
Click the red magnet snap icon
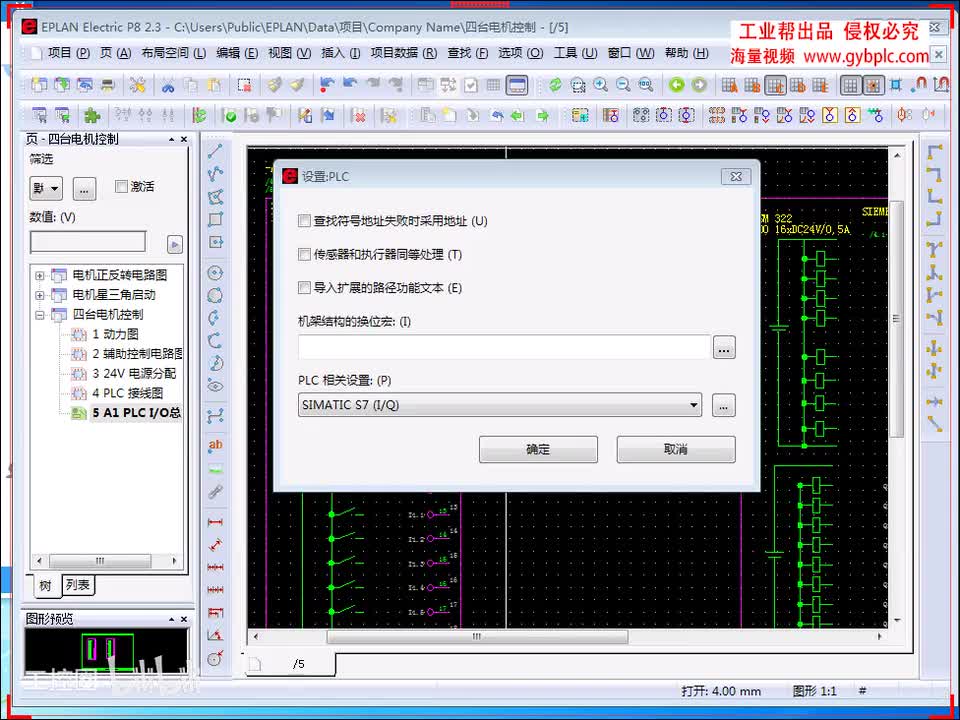tap(918, 85)
